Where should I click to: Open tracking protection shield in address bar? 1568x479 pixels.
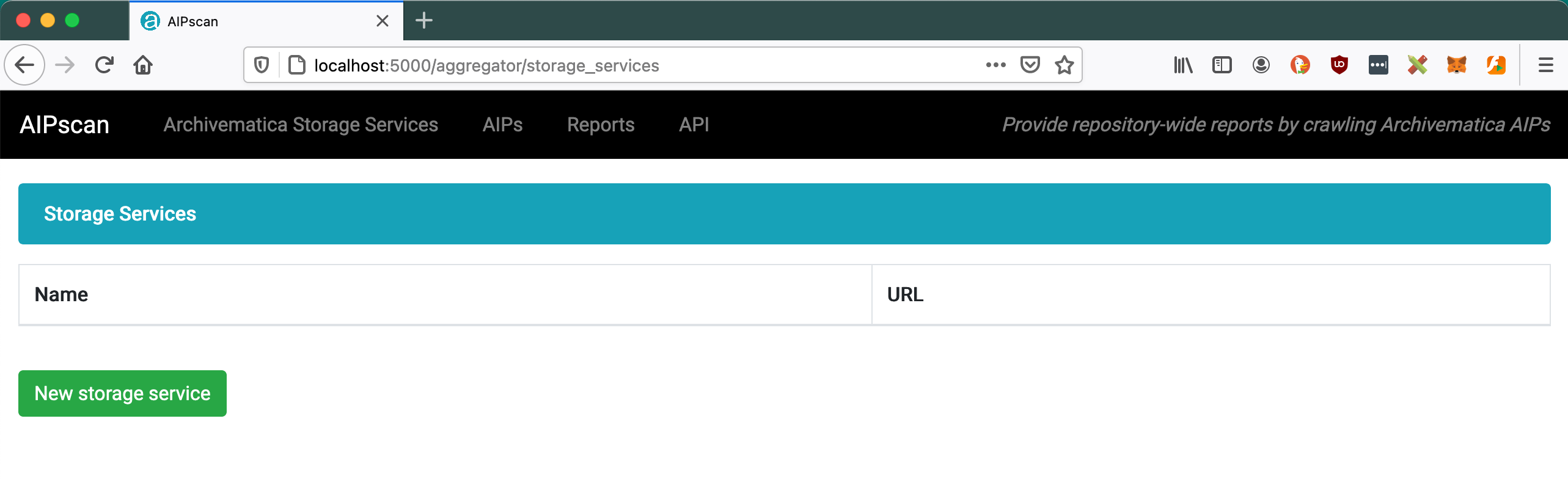pyautogui.click(x=262, y=65)
